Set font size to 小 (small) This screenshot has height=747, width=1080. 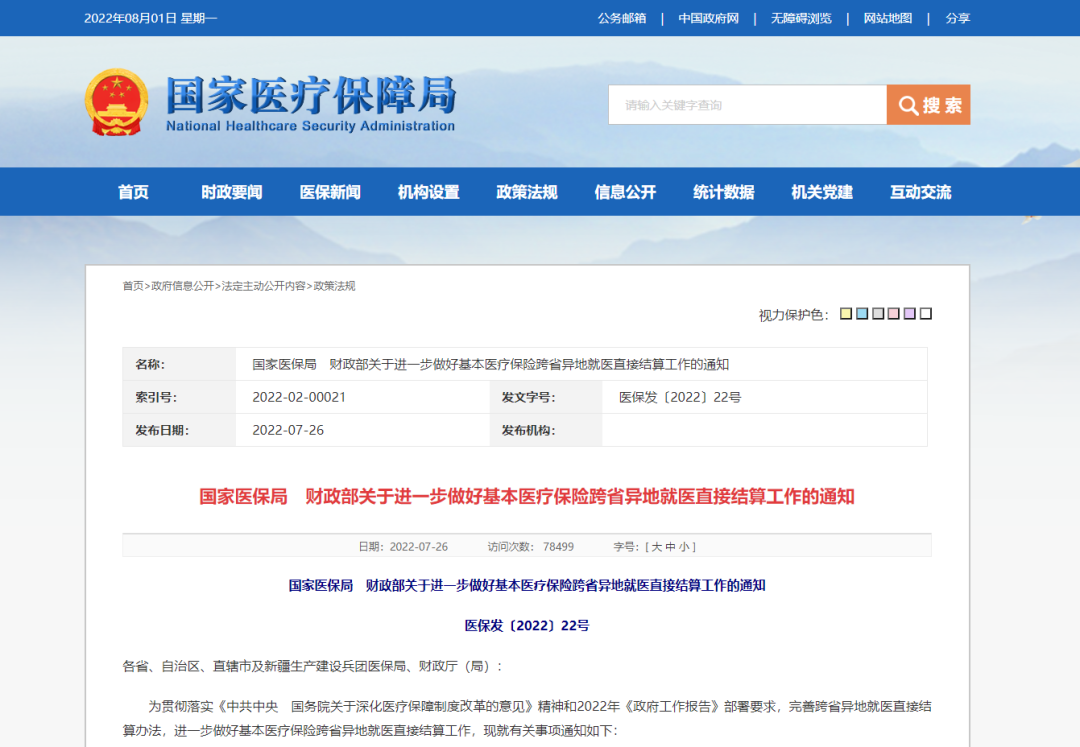tap(684, 547)
